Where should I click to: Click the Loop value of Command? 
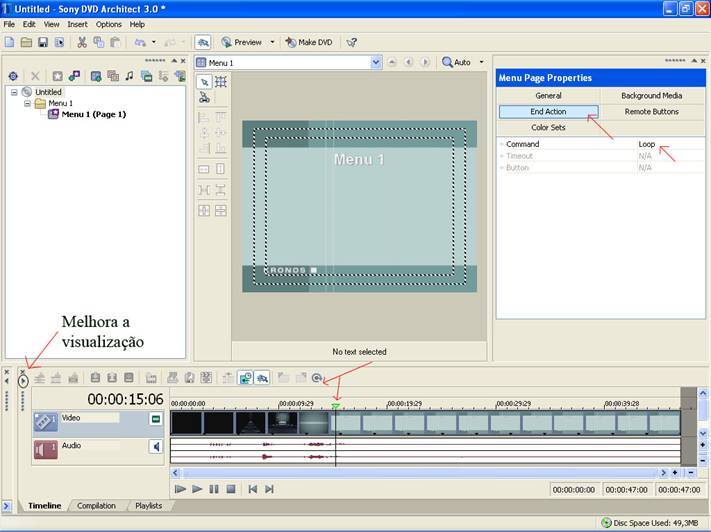pyautogui.click(x=647, y=144)
